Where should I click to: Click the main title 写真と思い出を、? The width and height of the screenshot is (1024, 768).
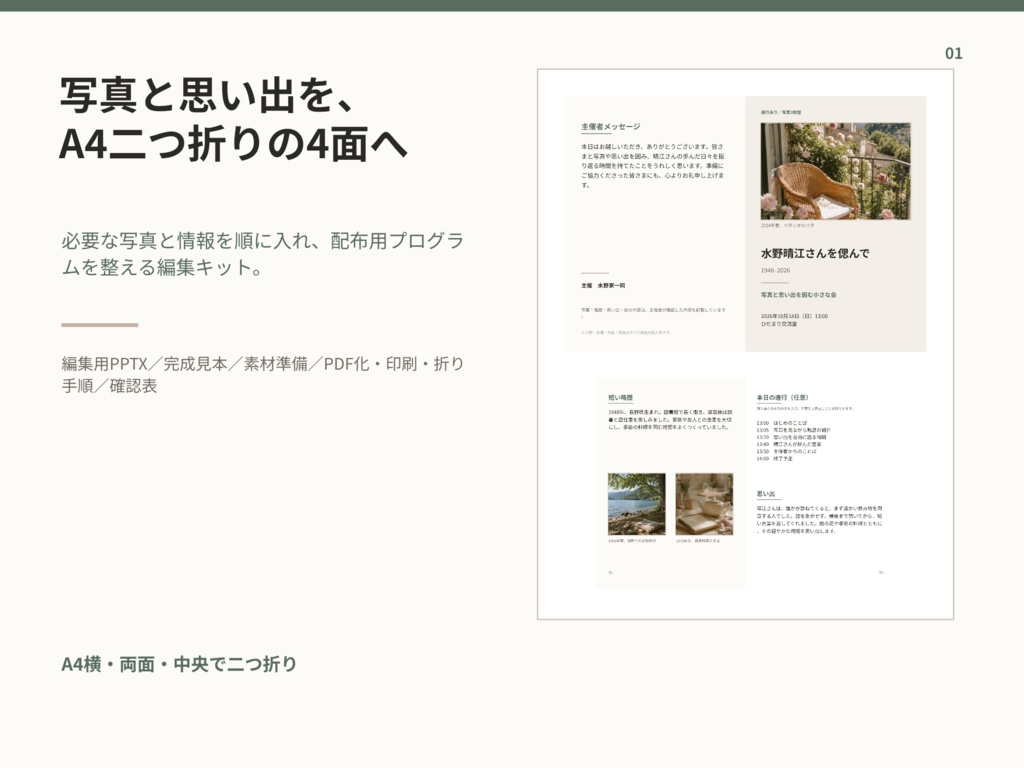tap(208, 95)
